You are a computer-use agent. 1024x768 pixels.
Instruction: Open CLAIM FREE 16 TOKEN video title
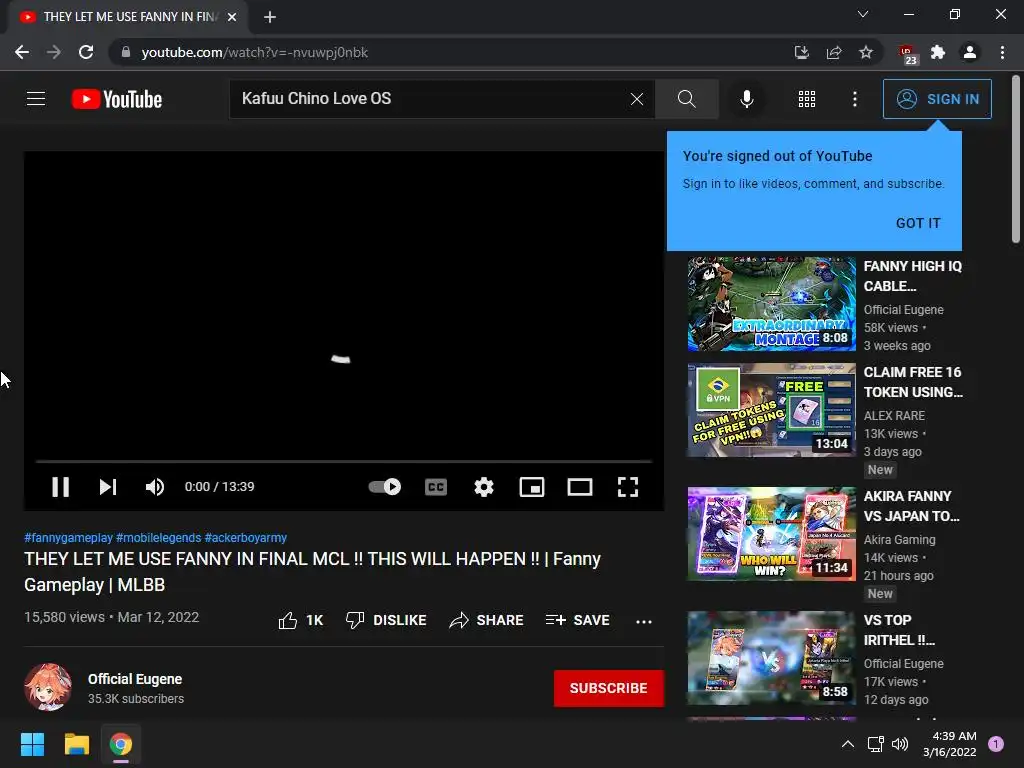coord(913,382)
